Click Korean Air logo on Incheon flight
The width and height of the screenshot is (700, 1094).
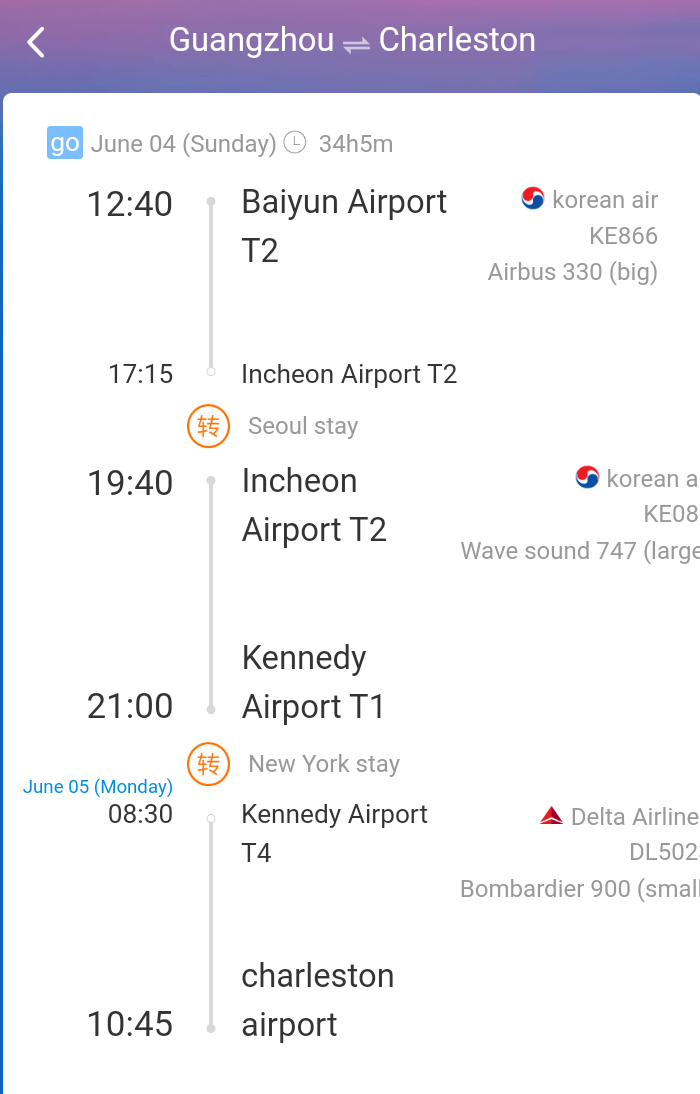(x=587, y=478)
